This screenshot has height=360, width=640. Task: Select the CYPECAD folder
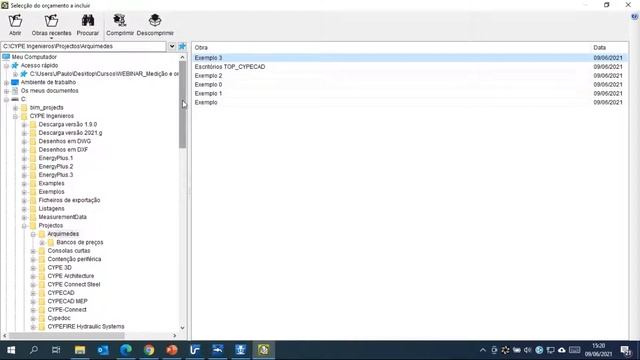(x=61, y=293)
